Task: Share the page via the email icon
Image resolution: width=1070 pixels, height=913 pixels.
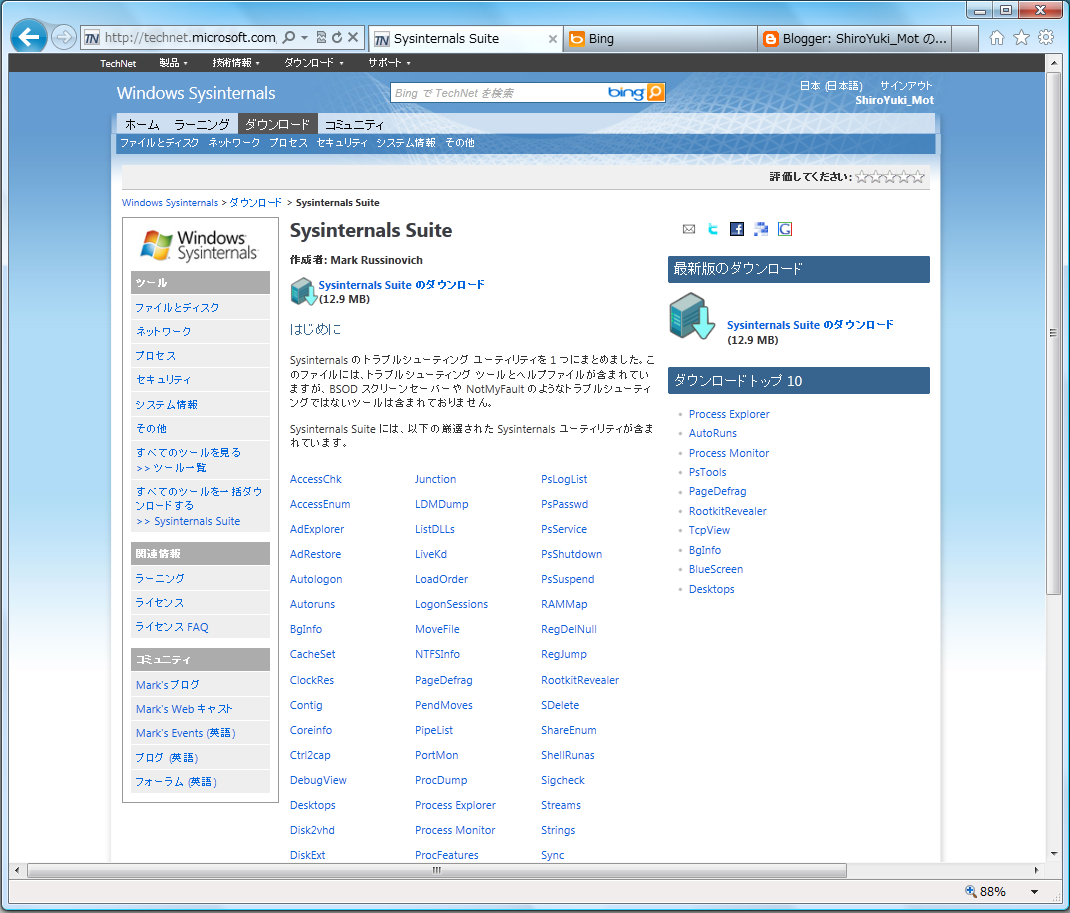Action: 688,229
